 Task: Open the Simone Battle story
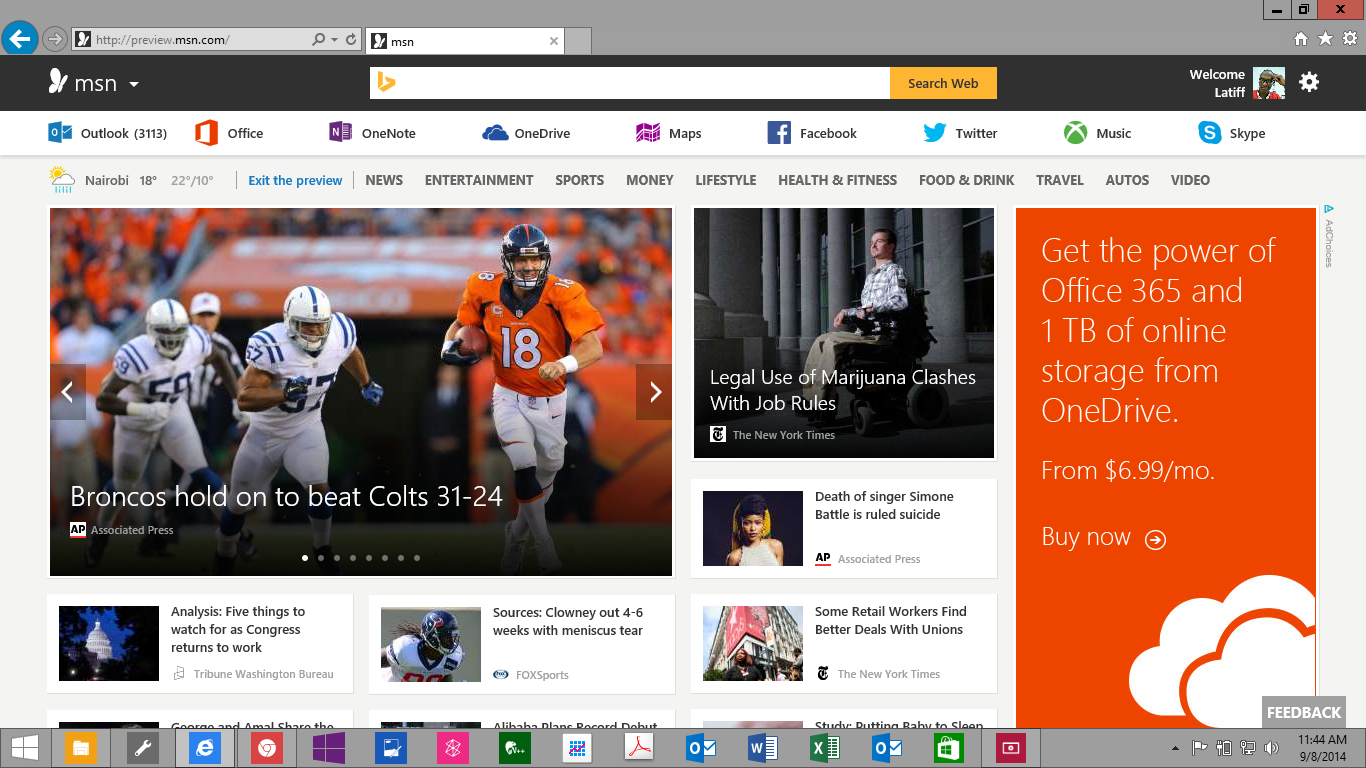844,527
